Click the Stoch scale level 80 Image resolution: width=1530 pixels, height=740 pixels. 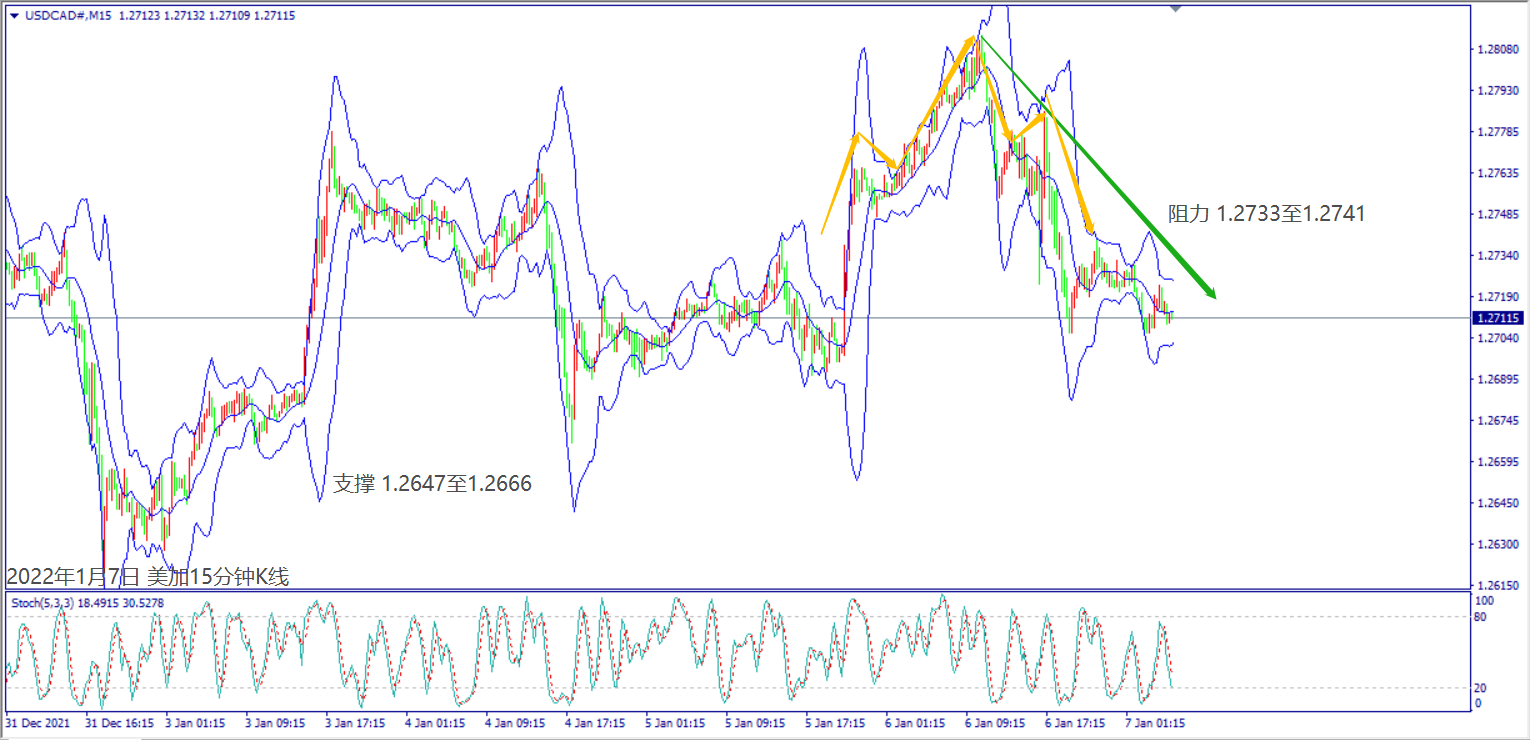[1481, 617]
